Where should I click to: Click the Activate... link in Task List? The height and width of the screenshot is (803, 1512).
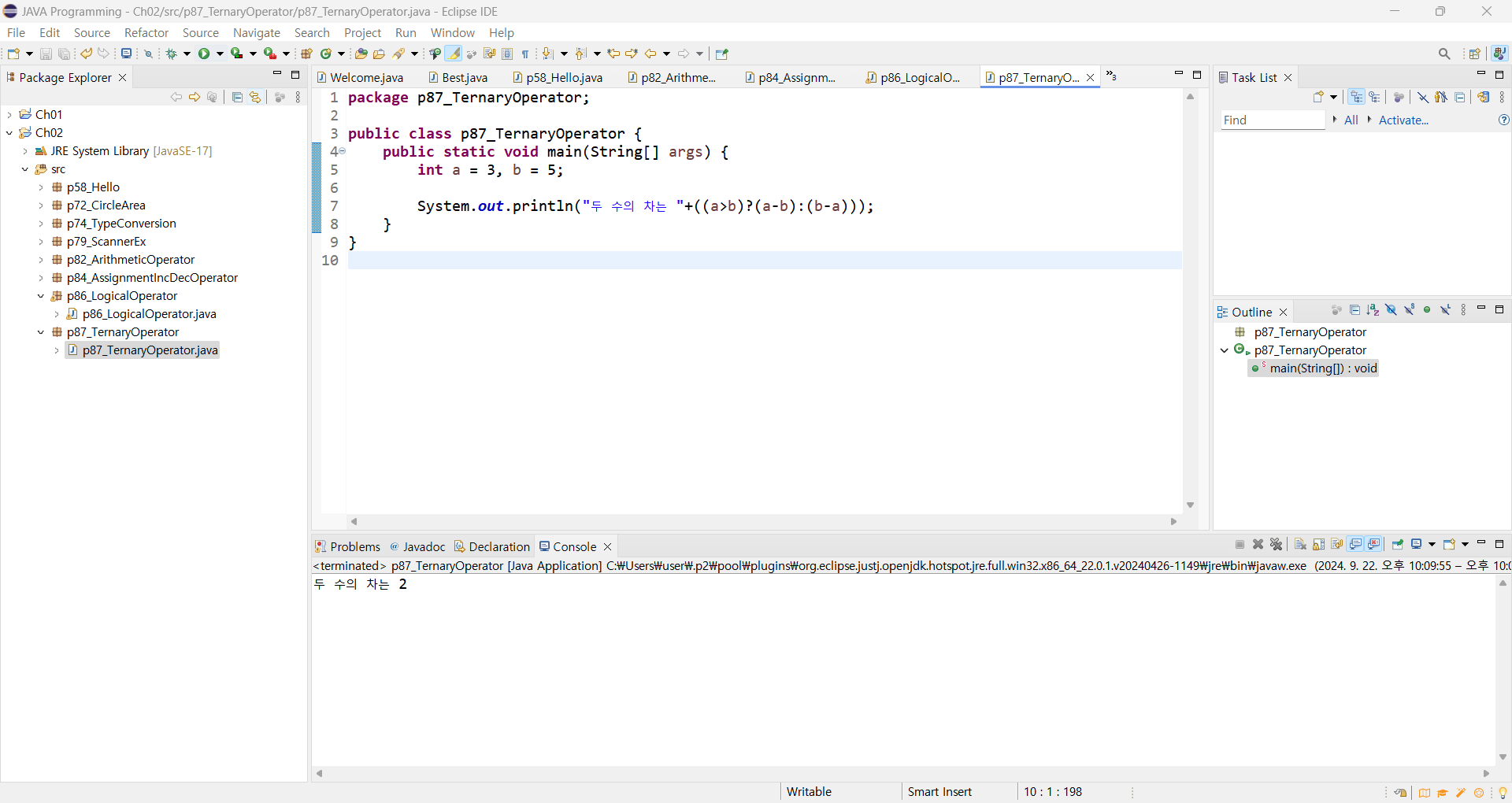tap(1403, 120)
